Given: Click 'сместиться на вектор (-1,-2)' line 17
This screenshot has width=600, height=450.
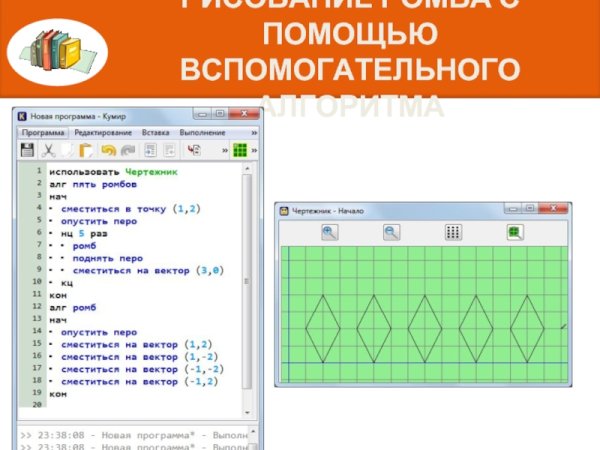Looking at the screenshot, I should (142, 369).
